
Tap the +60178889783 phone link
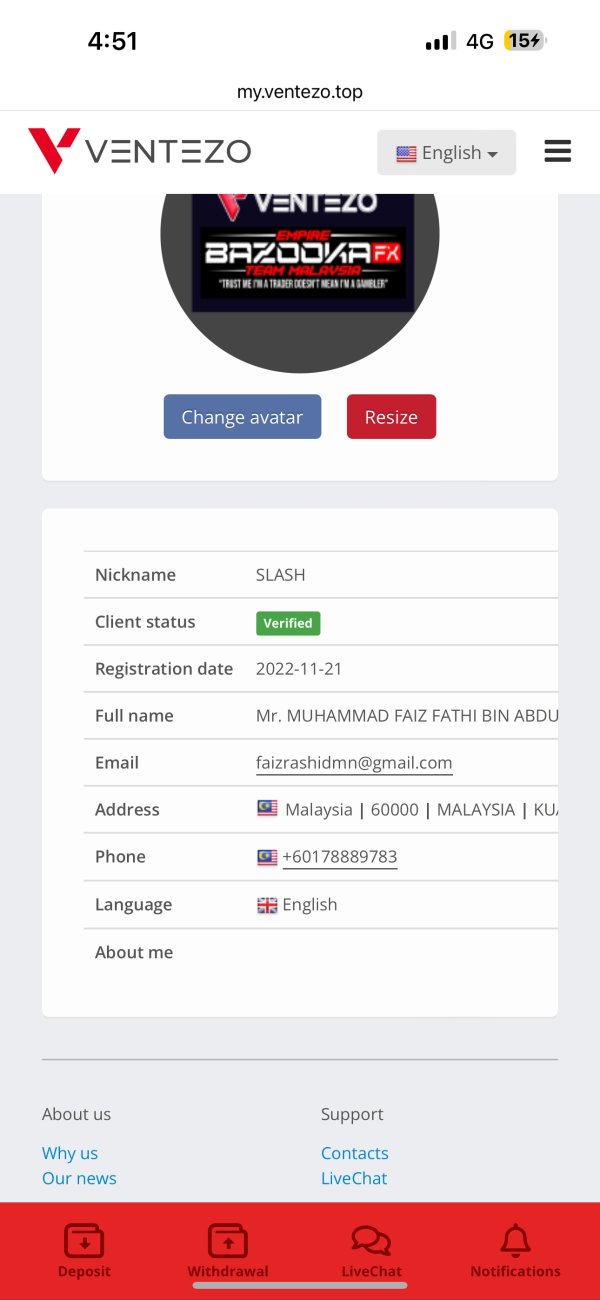click(339, 857)
